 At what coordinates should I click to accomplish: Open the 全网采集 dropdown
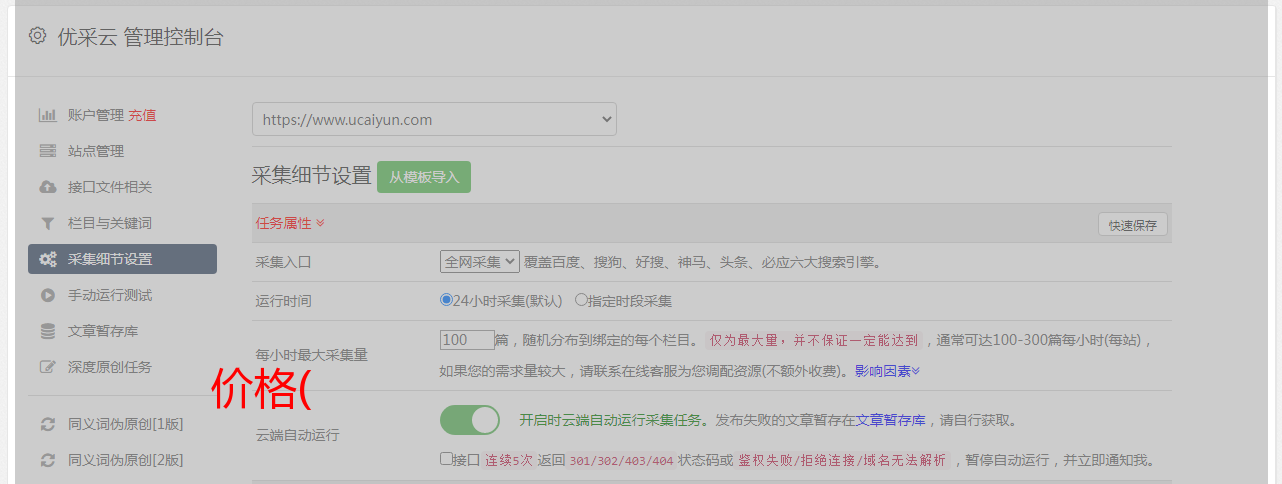coord(480,261)
